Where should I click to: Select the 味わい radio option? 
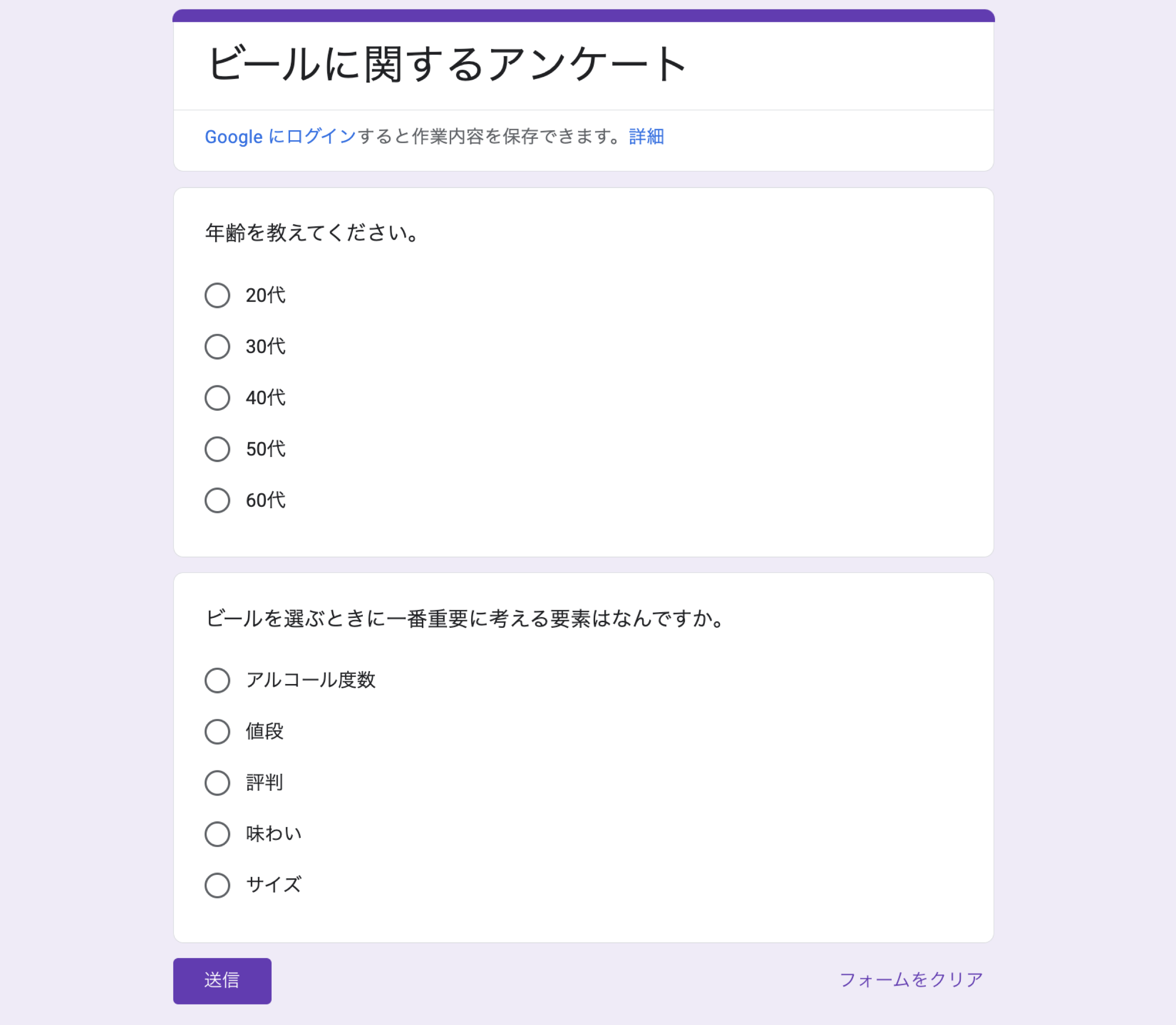point(218,834)
